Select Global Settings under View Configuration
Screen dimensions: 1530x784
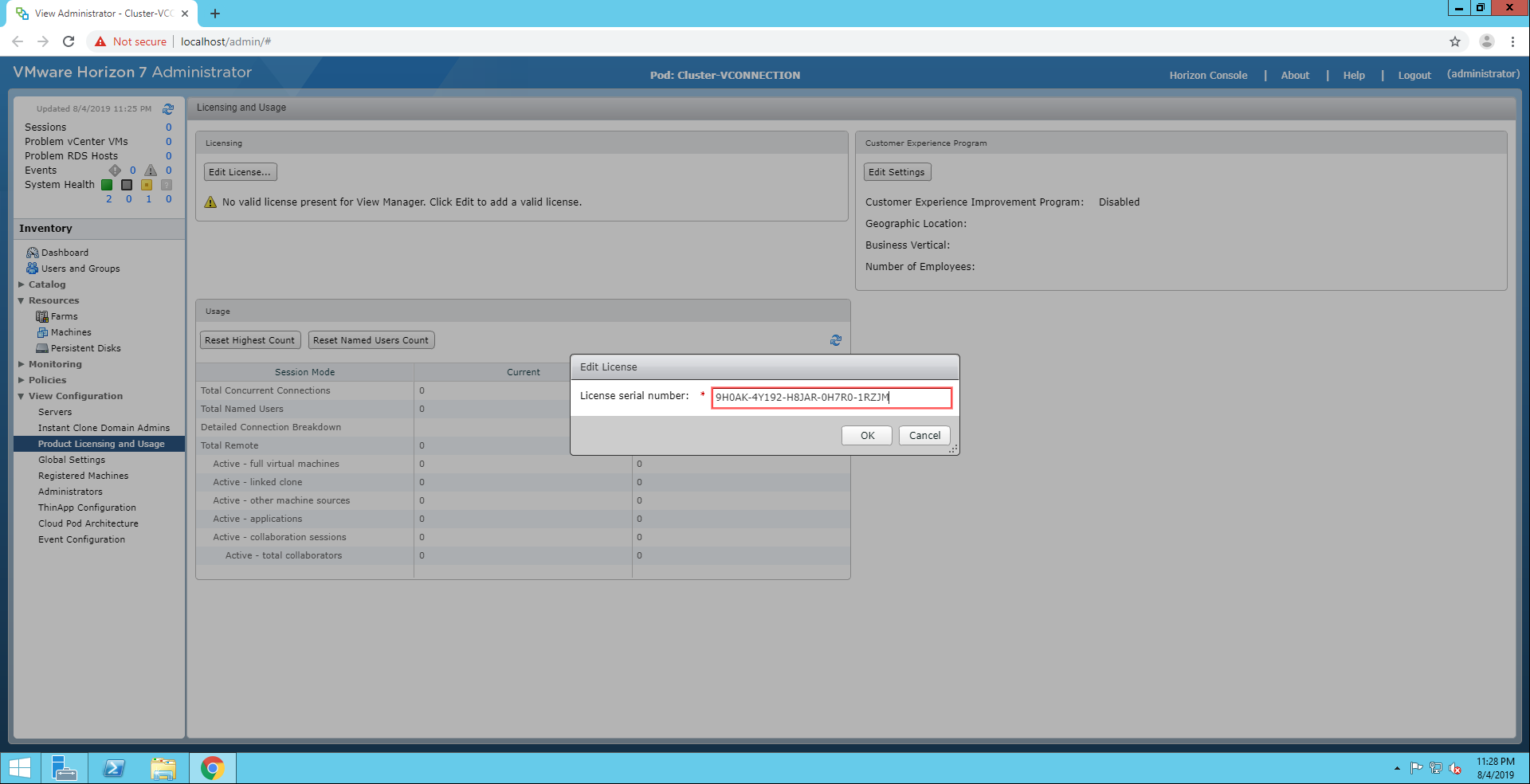(x=72, y=460)
